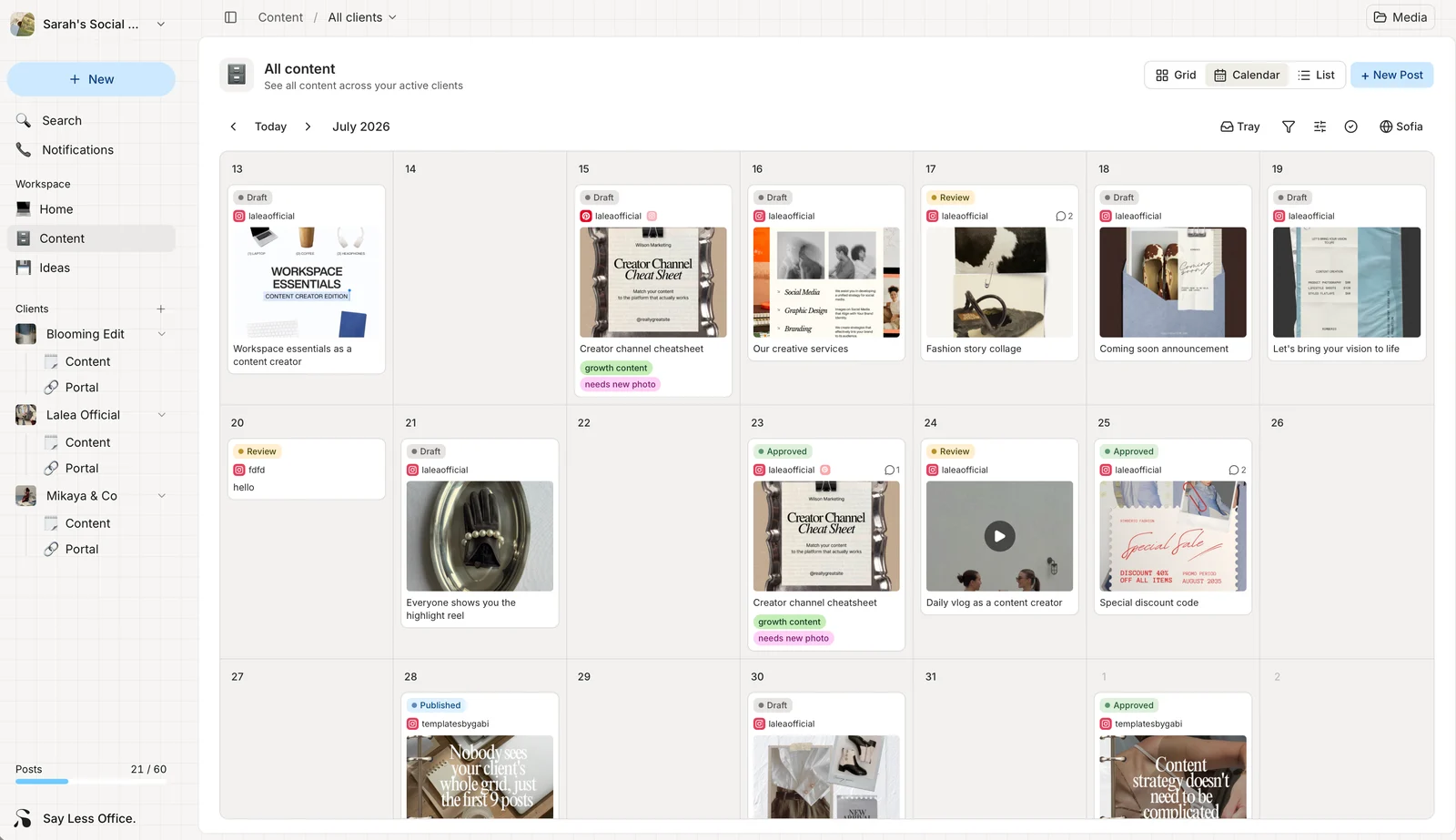Switch to Grid view
1456x840 pixels.
tap(1176, 75)
